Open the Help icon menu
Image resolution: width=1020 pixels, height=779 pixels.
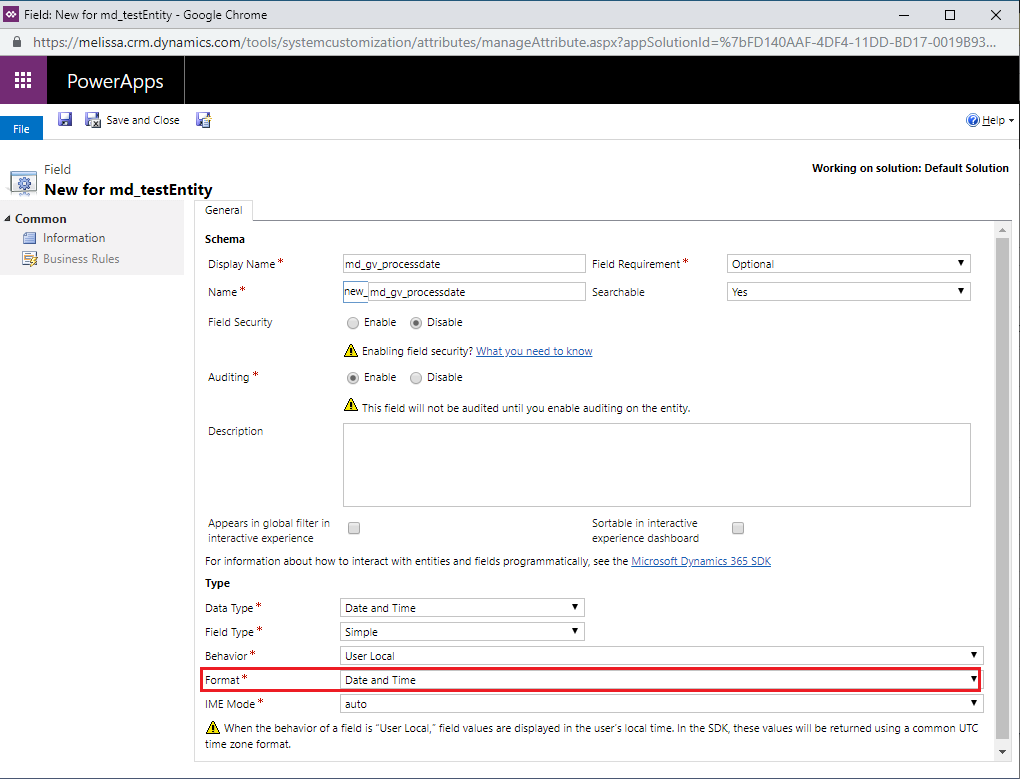(x=973, y=120)
